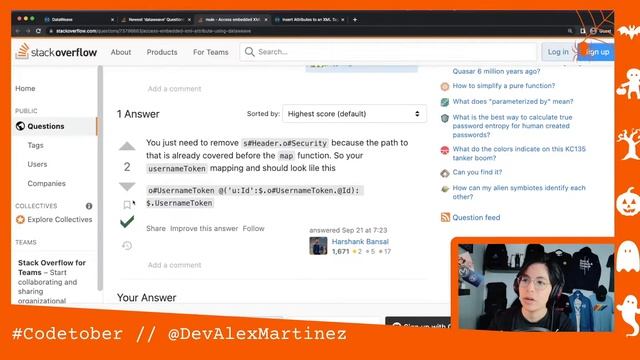Click the site icon beside 'Can you find it?'
640x360 pixels.
pos(445,173)
